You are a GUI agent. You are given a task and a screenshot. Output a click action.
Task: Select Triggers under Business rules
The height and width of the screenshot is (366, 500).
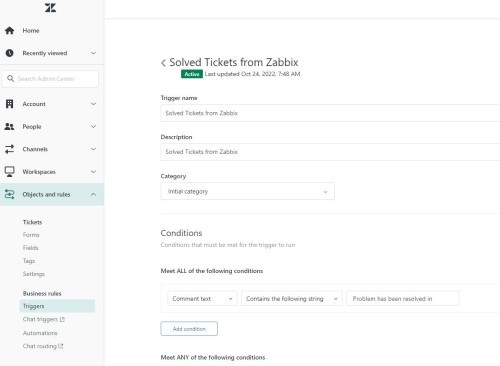click(x=57, y=306)
